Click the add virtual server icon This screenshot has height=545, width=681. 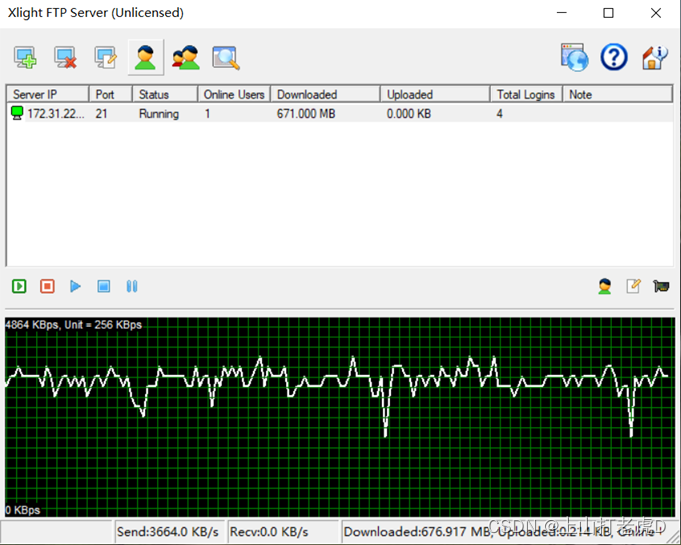25,57
